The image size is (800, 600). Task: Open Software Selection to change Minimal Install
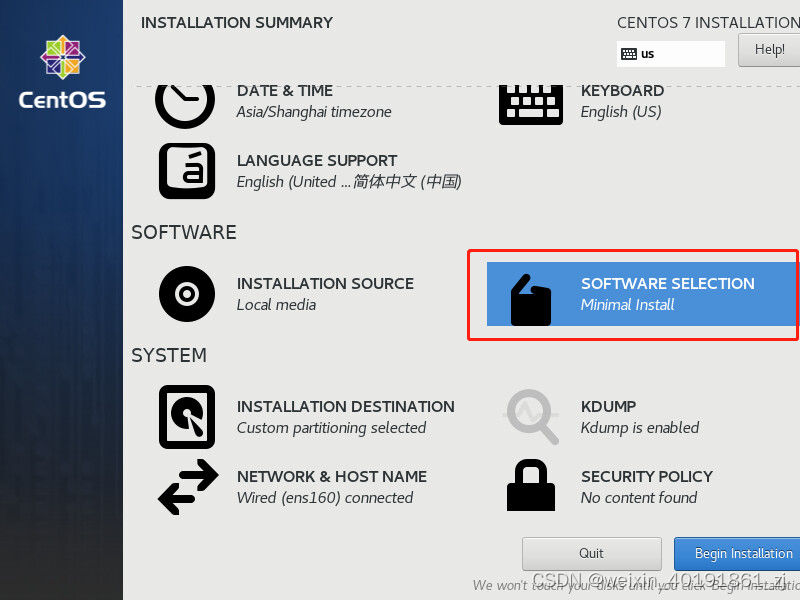[632, 294]
